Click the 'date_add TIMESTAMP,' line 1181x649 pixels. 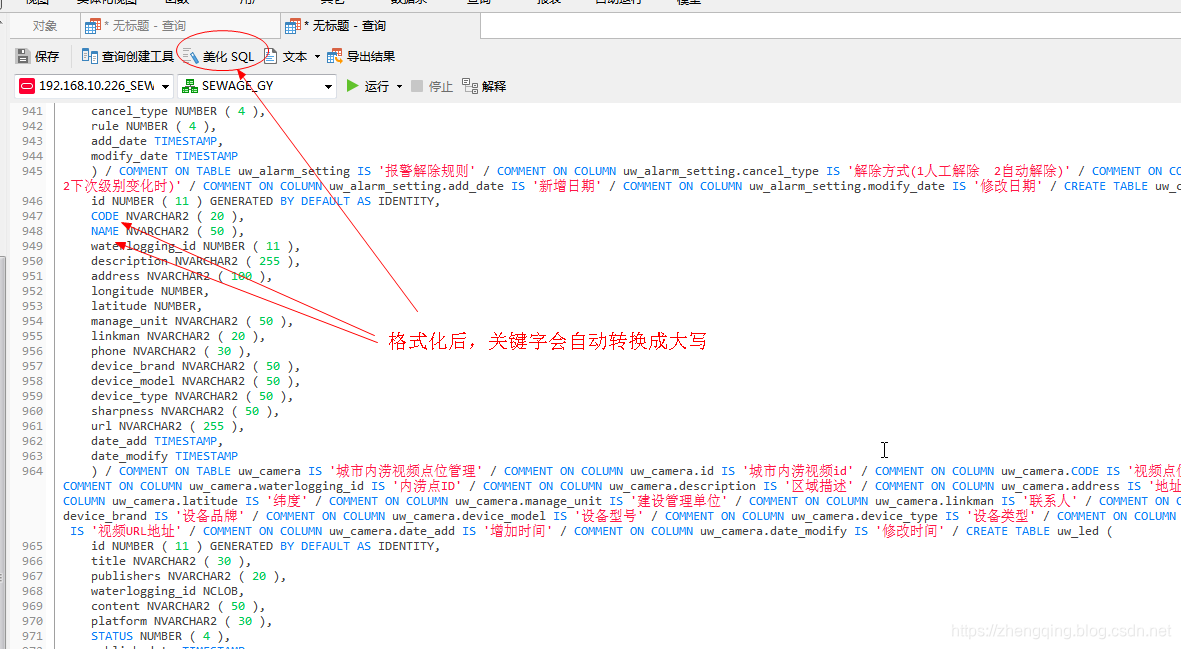pos(157,442)
